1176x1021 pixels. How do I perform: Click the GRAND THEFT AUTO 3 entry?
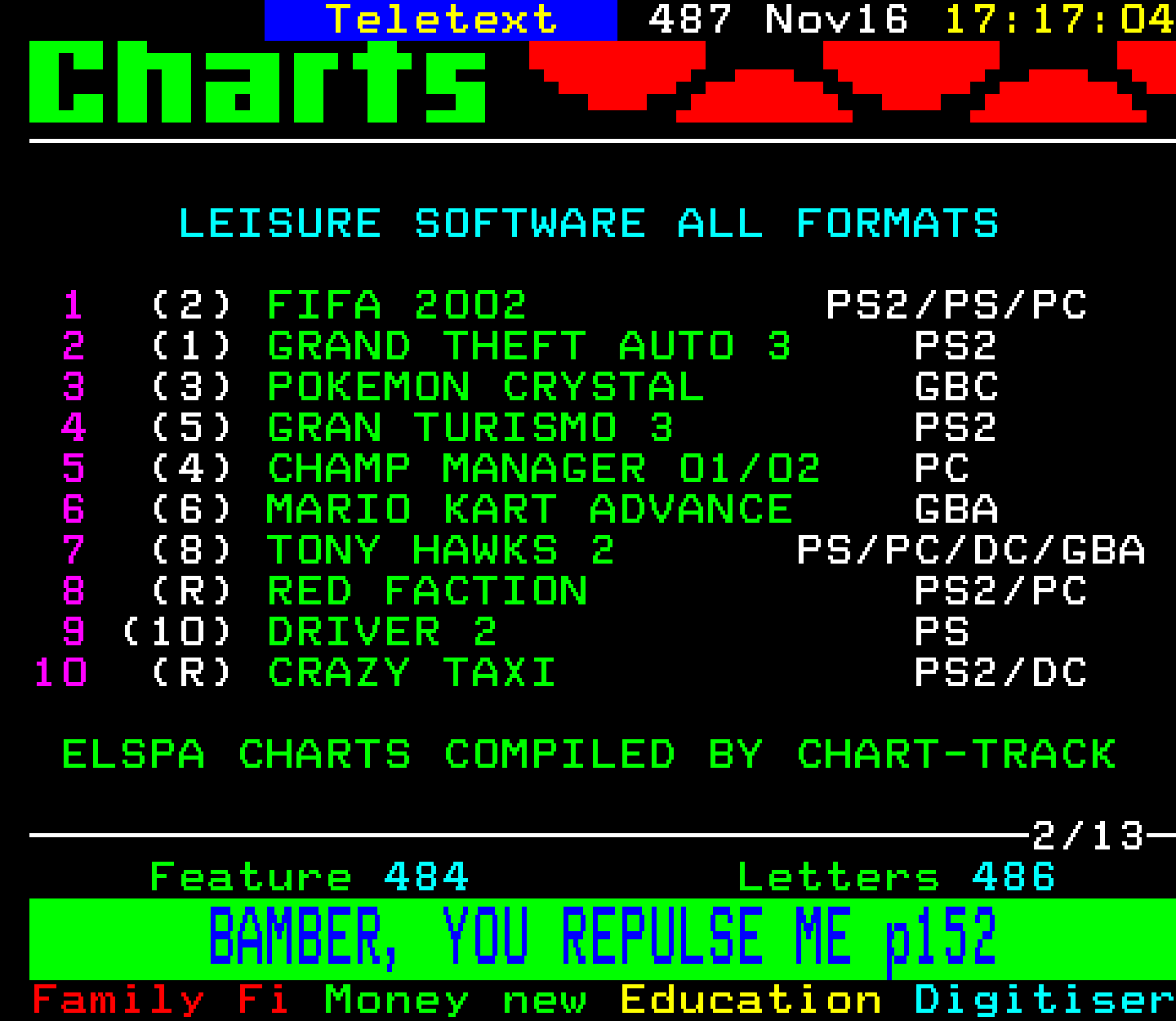(529, 346)
